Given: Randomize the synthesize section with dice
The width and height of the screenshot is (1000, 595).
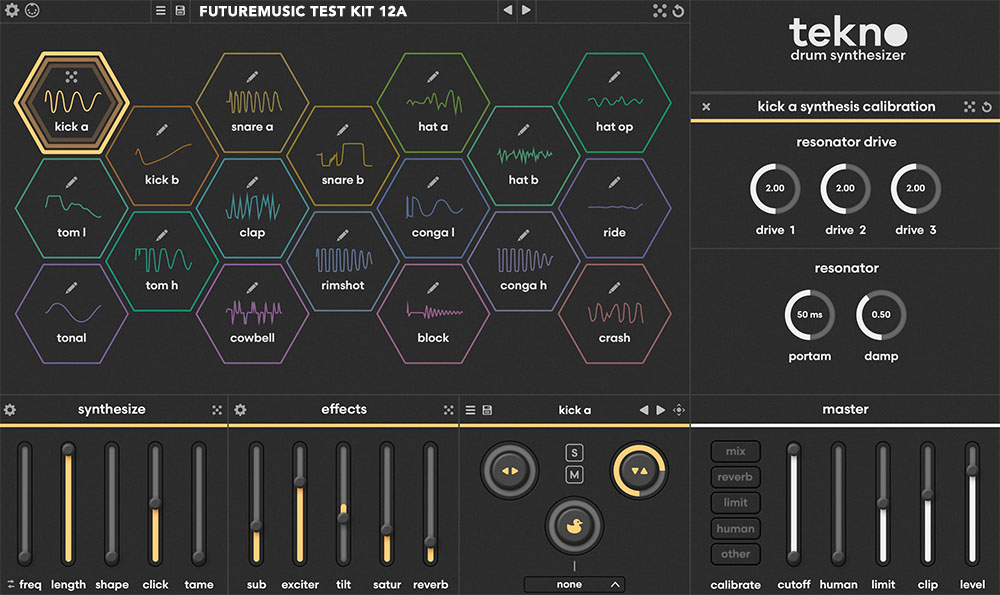Looking at the screenshot, I should coord(217,410).
